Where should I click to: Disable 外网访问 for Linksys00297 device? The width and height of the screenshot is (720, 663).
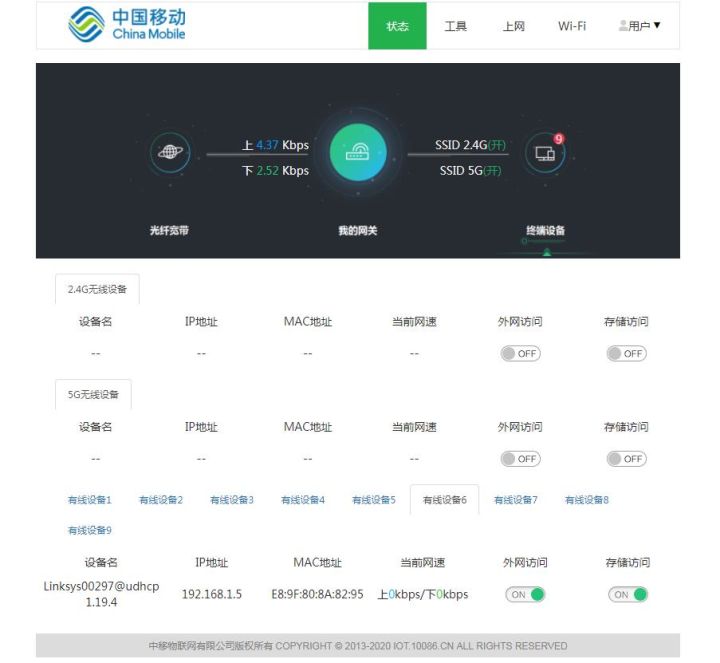tap(526, 594)
